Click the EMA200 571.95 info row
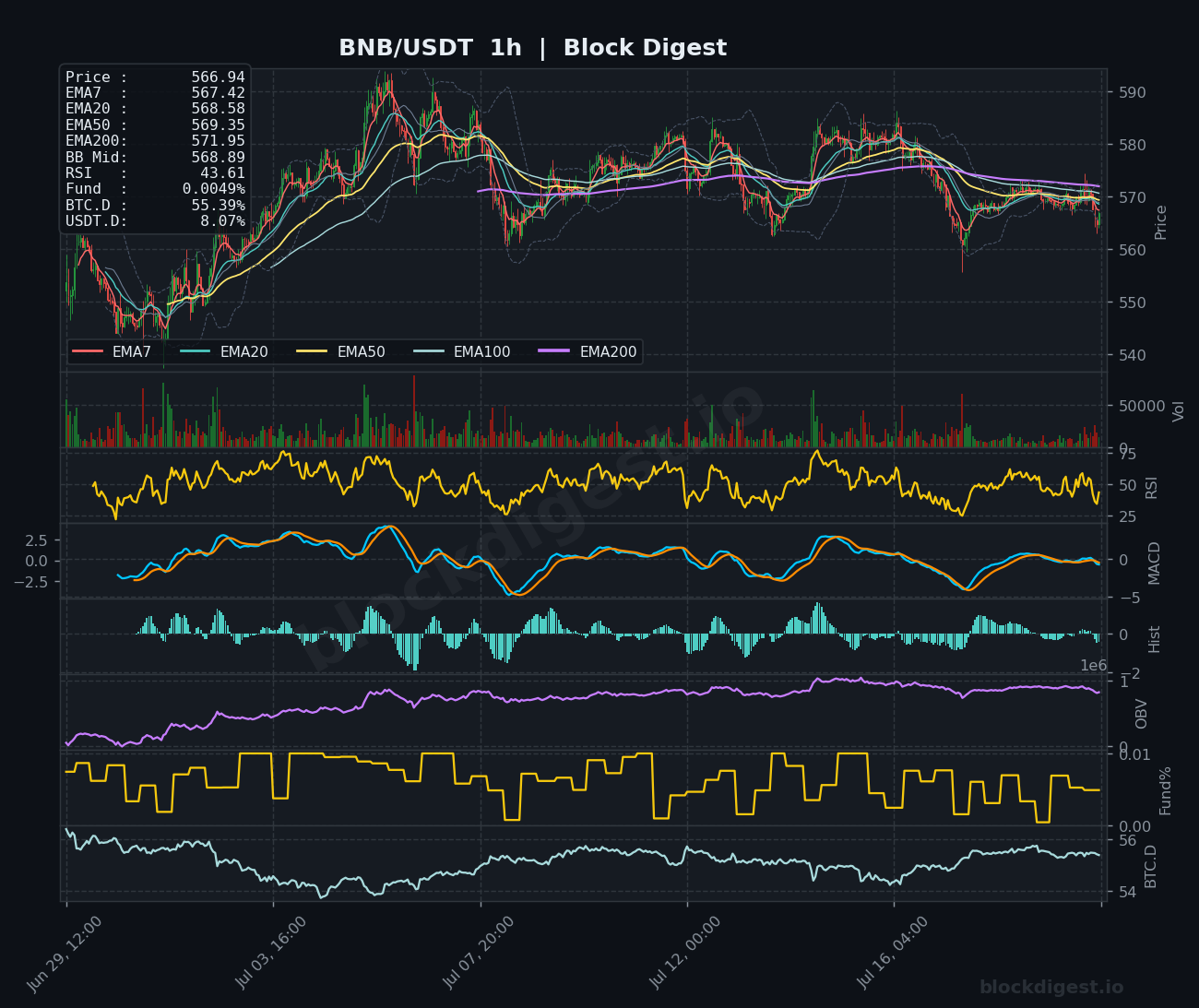1199x1008 pixels. (x=155, y=141)
